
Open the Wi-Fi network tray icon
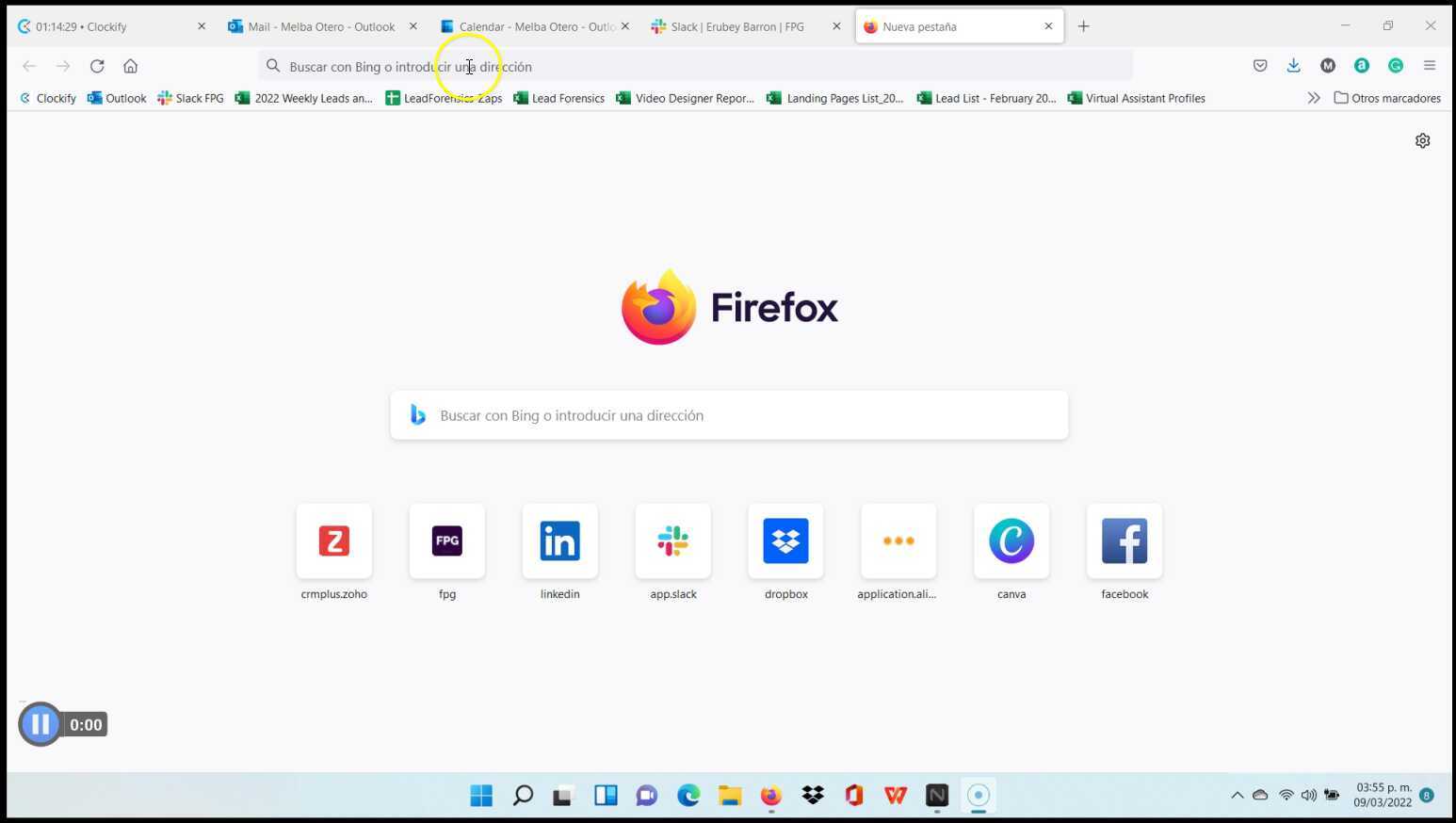(1286, 796)
